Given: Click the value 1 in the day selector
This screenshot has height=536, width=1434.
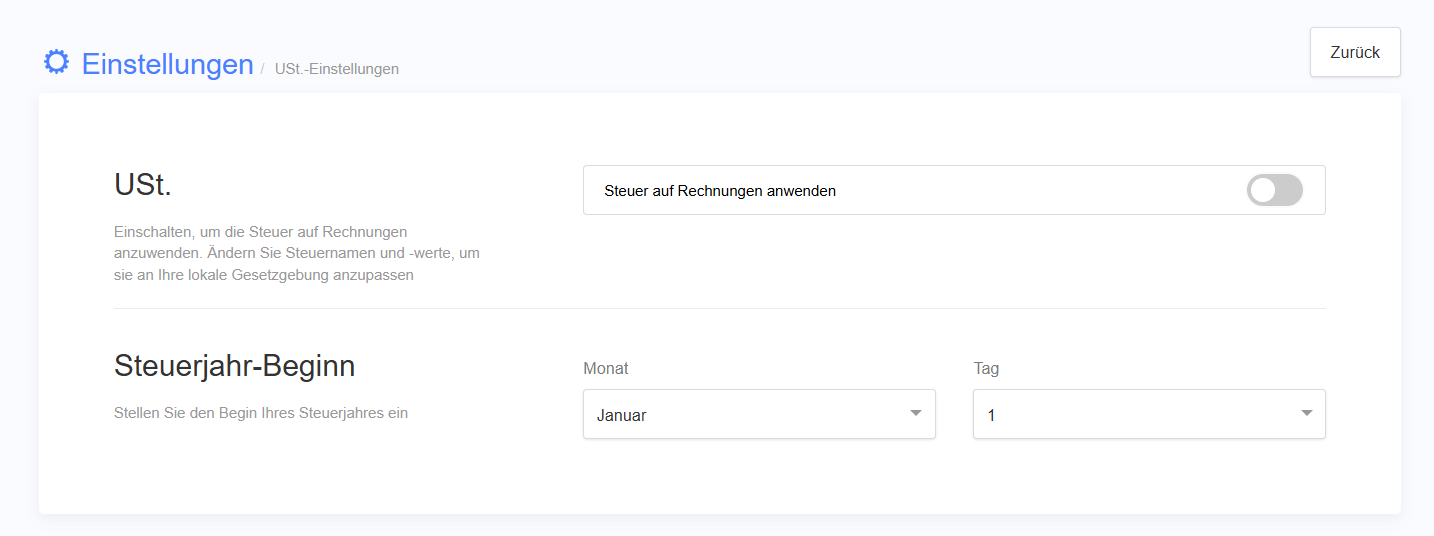Looking at the screenshot, I should pyautogui.click(x=991, y=415).
